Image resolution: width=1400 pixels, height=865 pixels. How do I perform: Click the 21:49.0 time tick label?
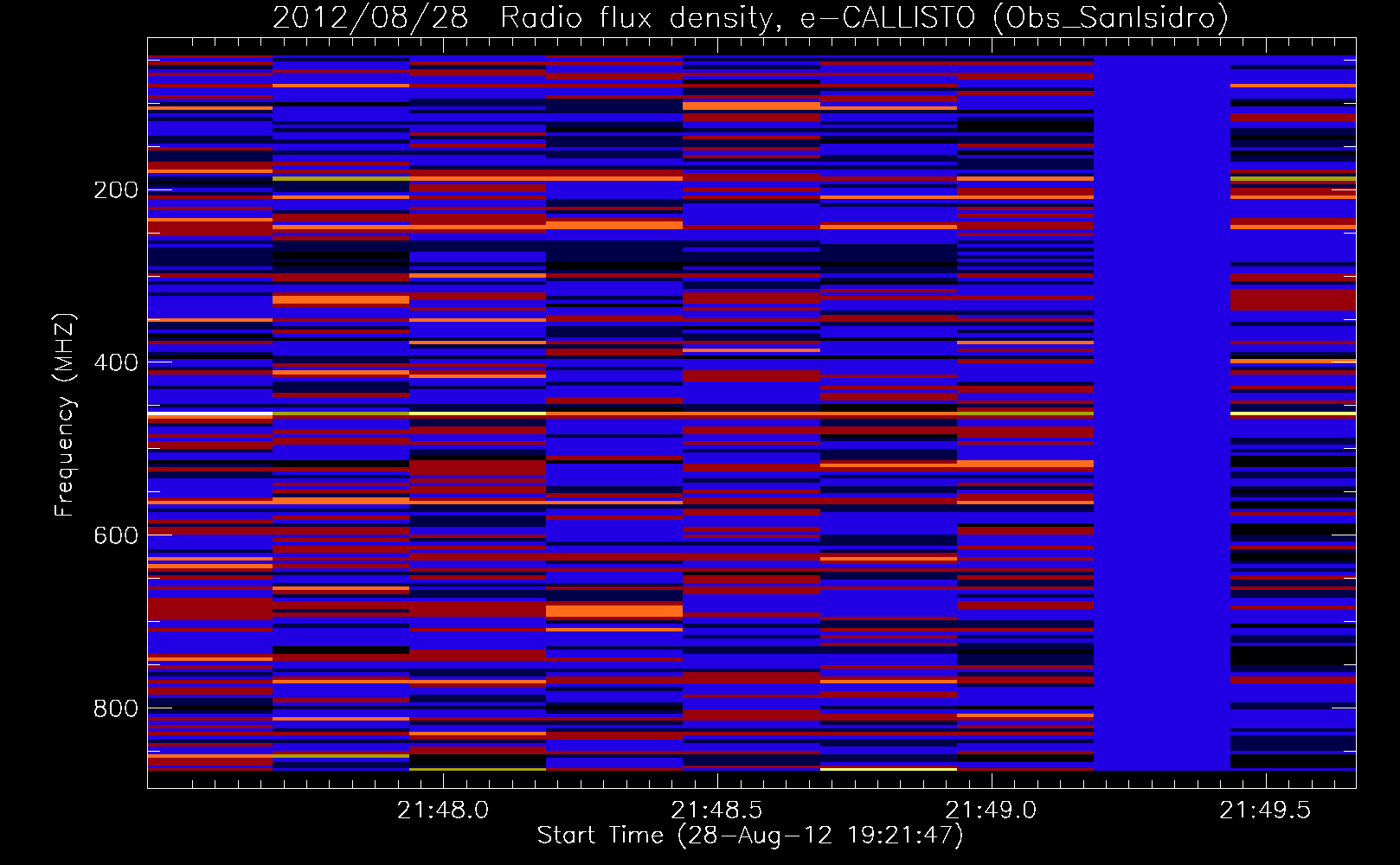click(991, 810)
